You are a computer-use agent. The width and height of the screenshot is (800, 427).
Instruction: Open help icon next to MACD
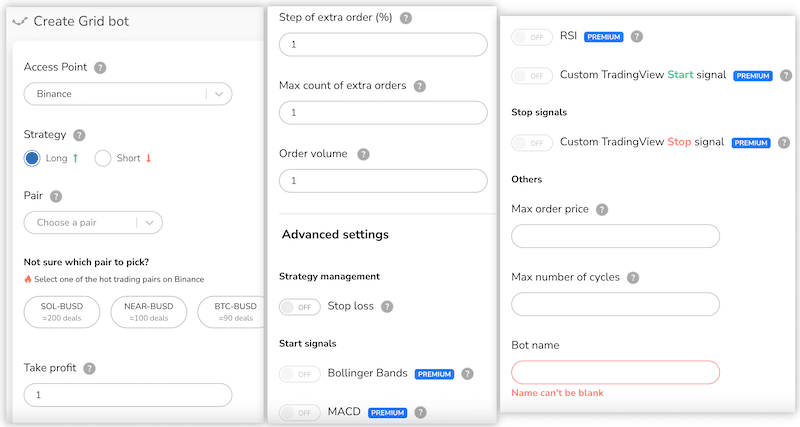pos(420,412)
